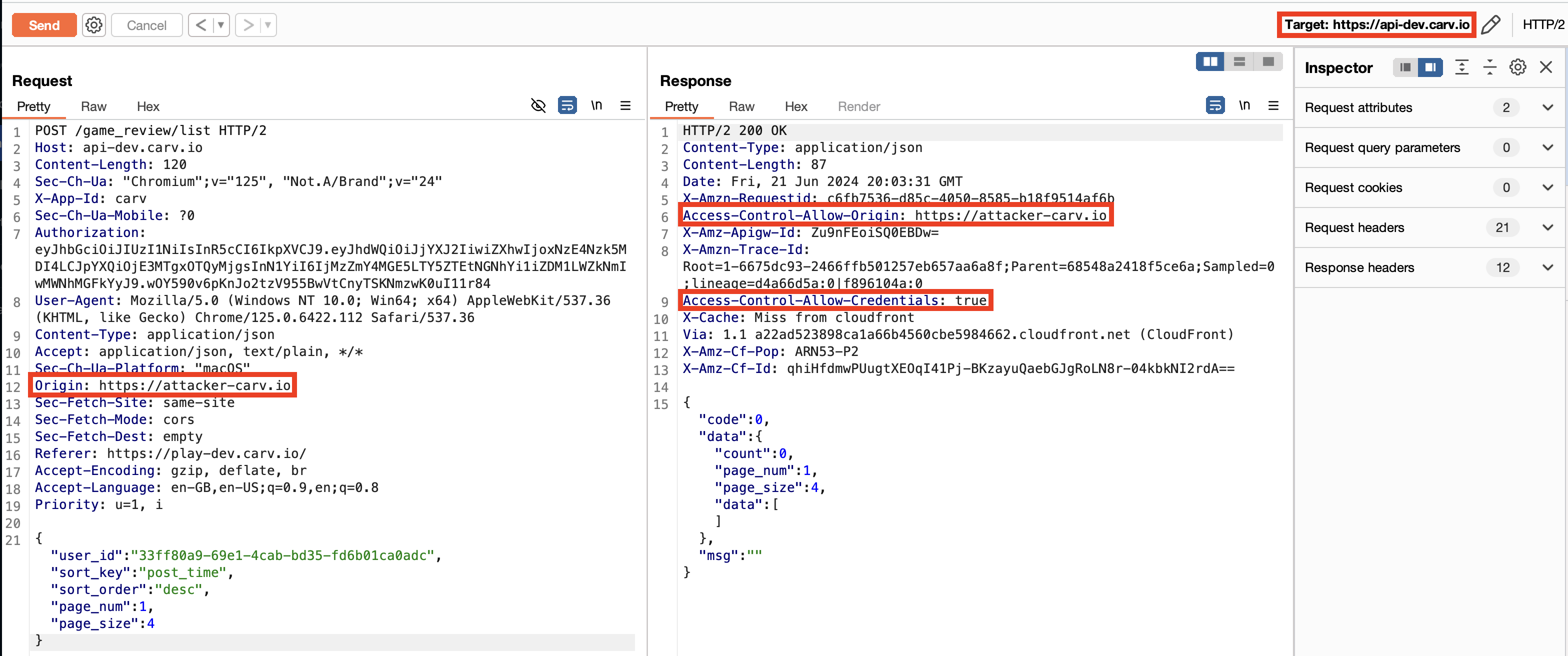Viewport: 1568px width, 656px height.
Task: Toggle \n newline display in Request panel
Action: 596,106
